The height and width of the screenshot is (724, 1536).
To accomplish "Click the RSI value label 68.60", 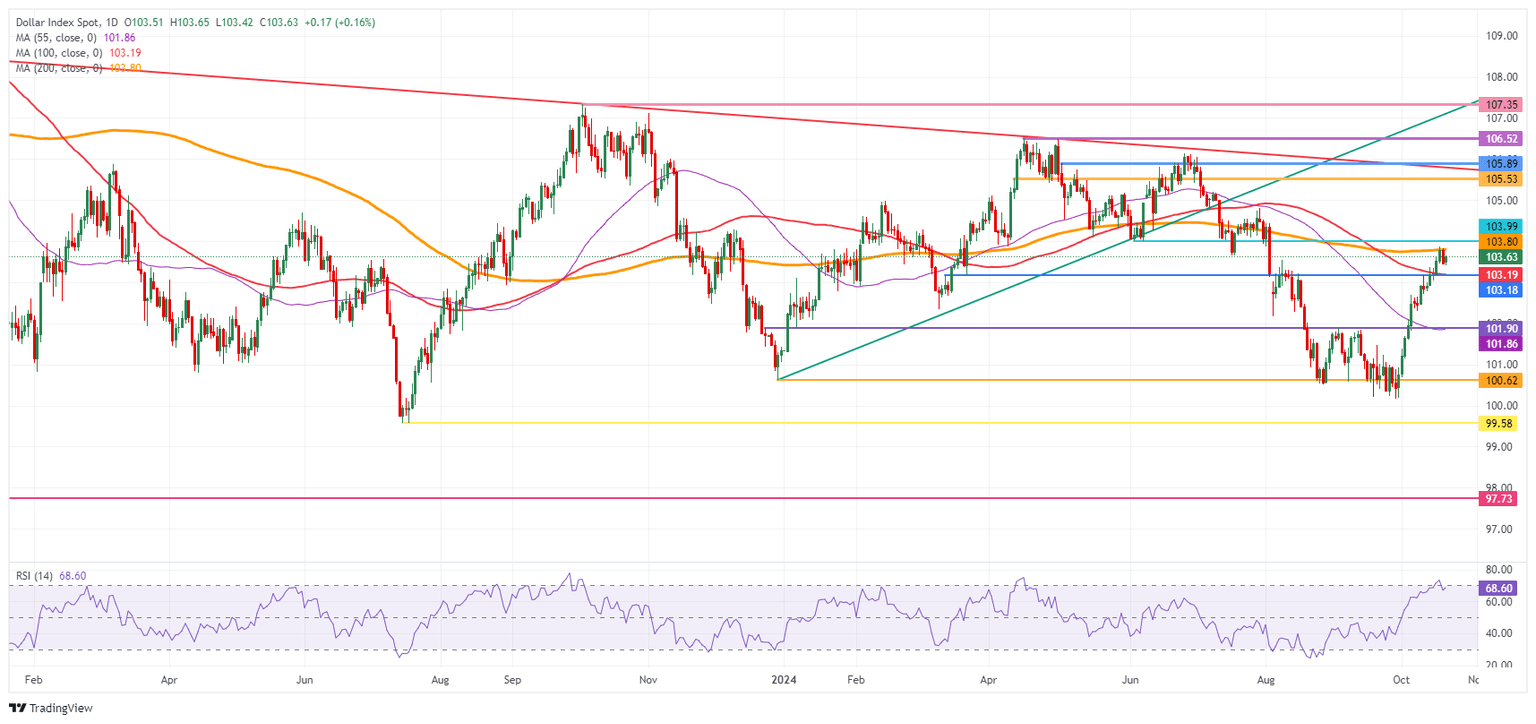I will 1500,587.
